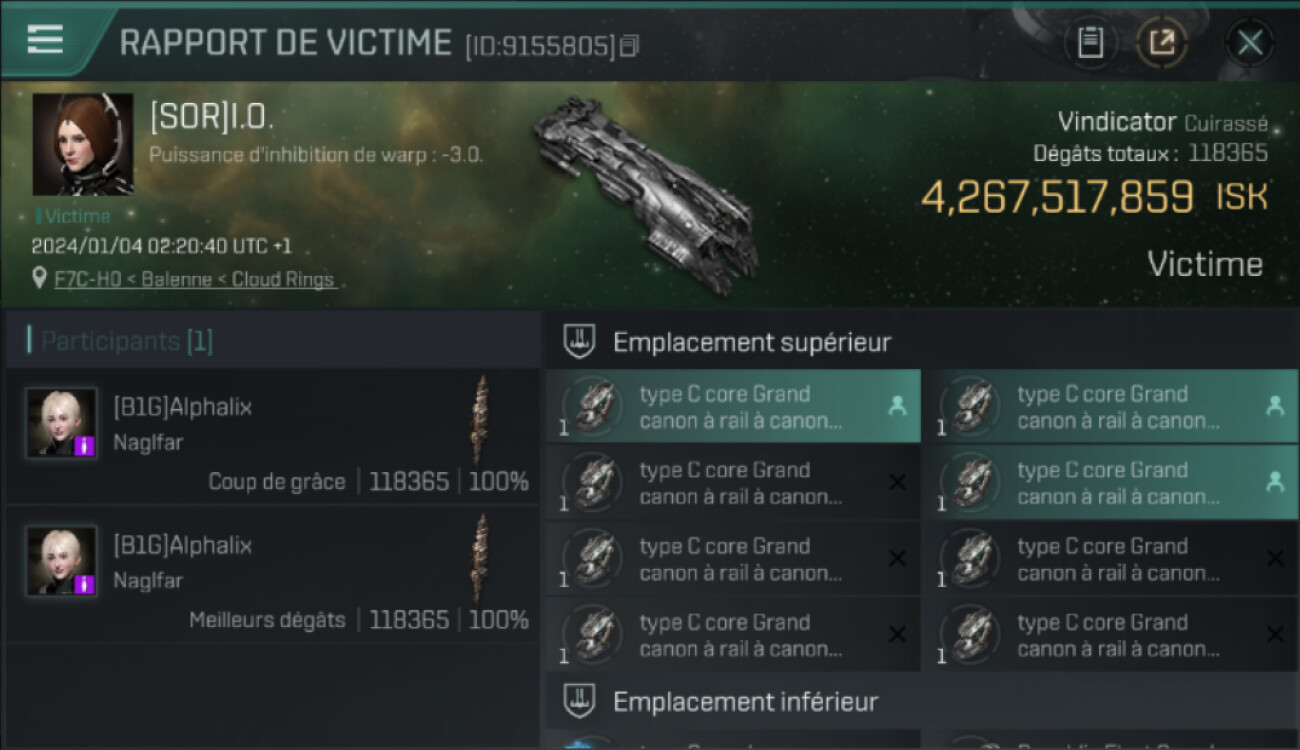Open the hamburger menu at top left

pos(46,39)
